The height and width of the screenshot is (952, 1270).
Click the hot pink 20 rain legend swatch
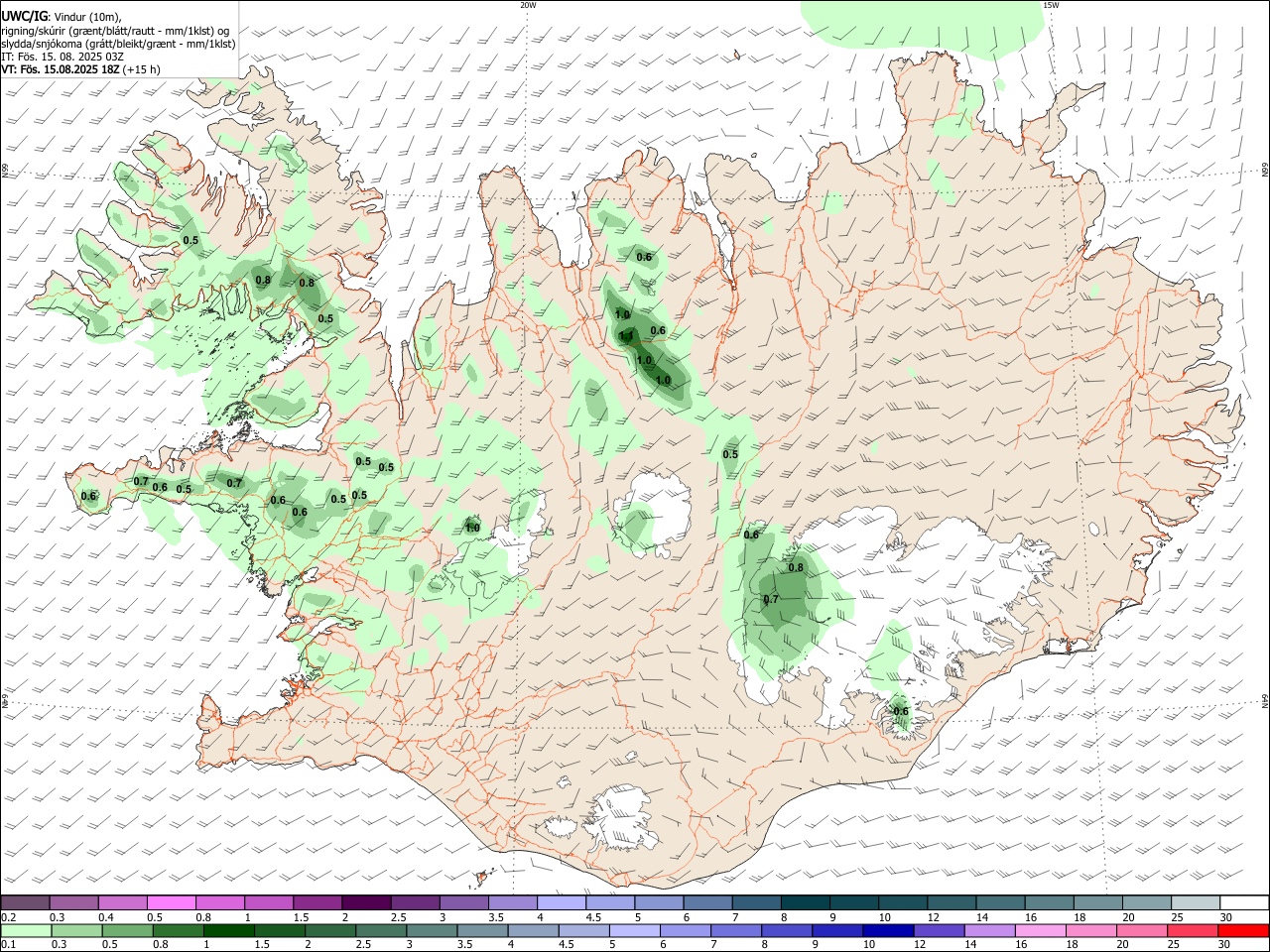tap(1141, 930)
